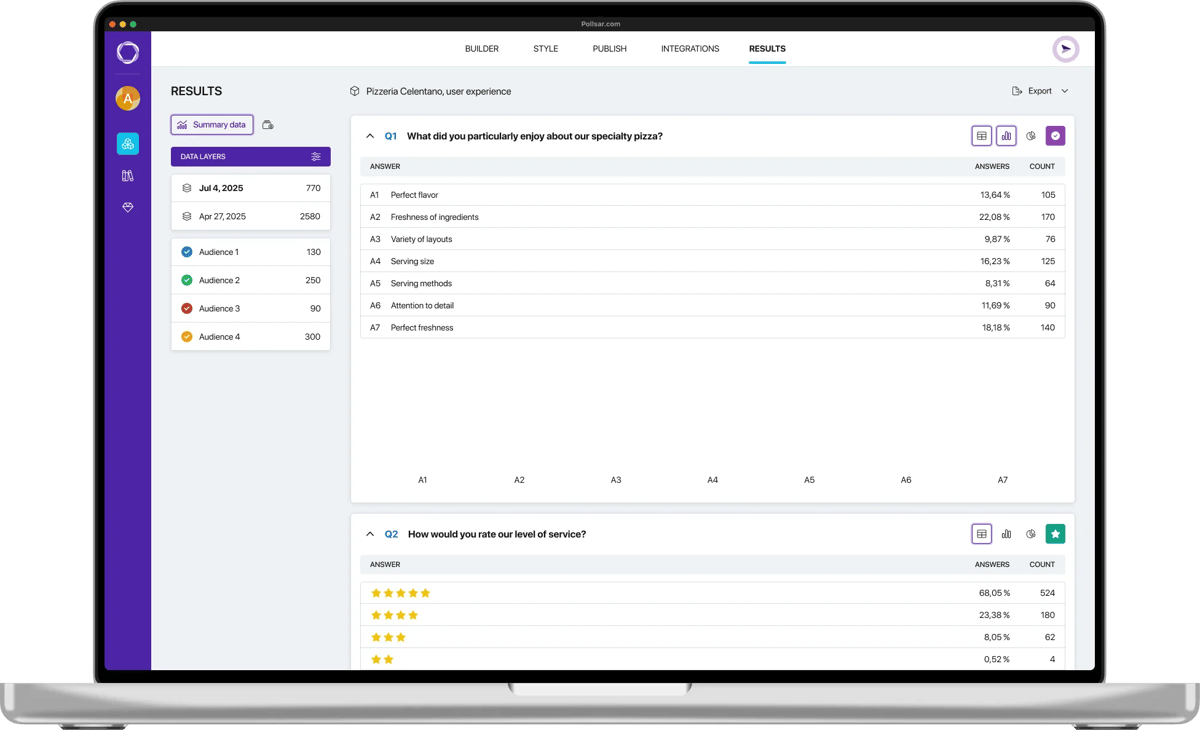The height and width of the screenshot is (731, 1200).
Task: Open the library books icon in sidebar
Action: click(128, 176)
